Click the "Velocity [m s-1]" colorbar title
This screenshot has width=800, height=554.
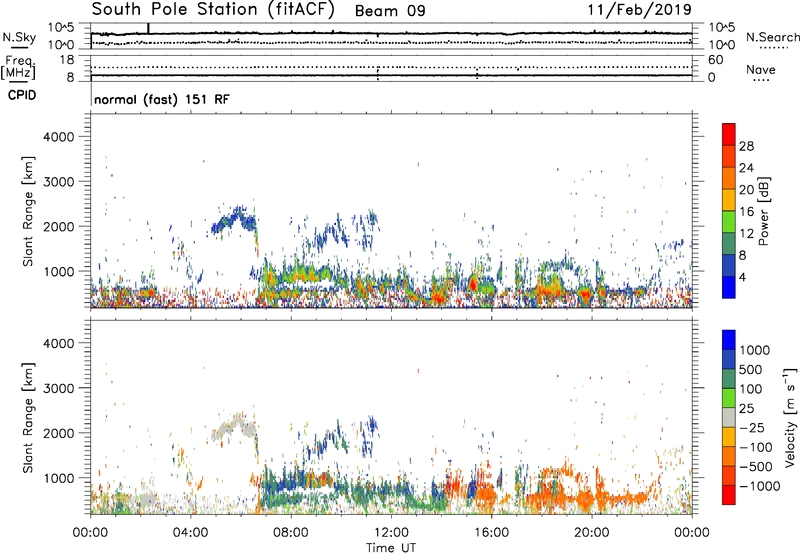[x=790, y=417]
